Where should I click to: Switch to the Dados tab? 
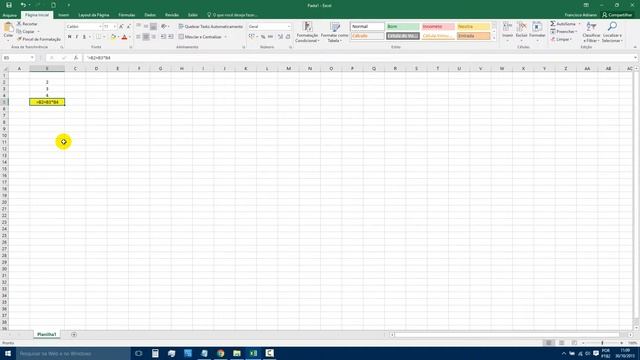tap(150, 15)
